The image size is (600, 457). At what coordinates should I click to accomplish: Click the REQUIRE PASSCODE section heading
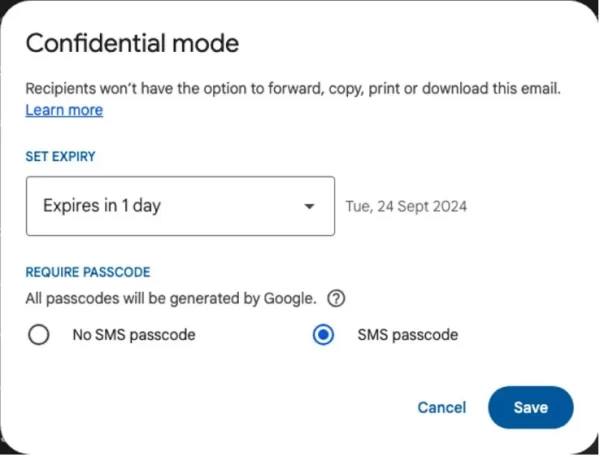tap(88, 272)
